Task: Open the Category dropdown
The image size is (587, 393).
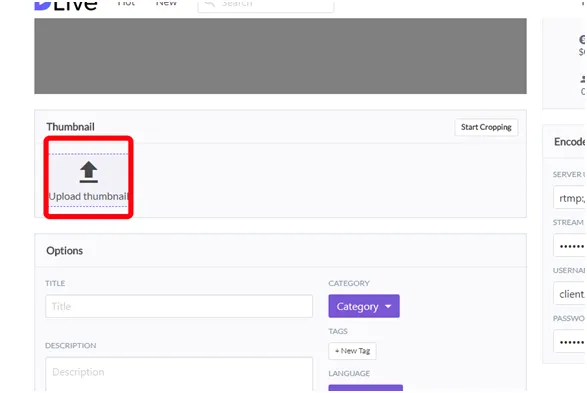Action: point(364,306)
